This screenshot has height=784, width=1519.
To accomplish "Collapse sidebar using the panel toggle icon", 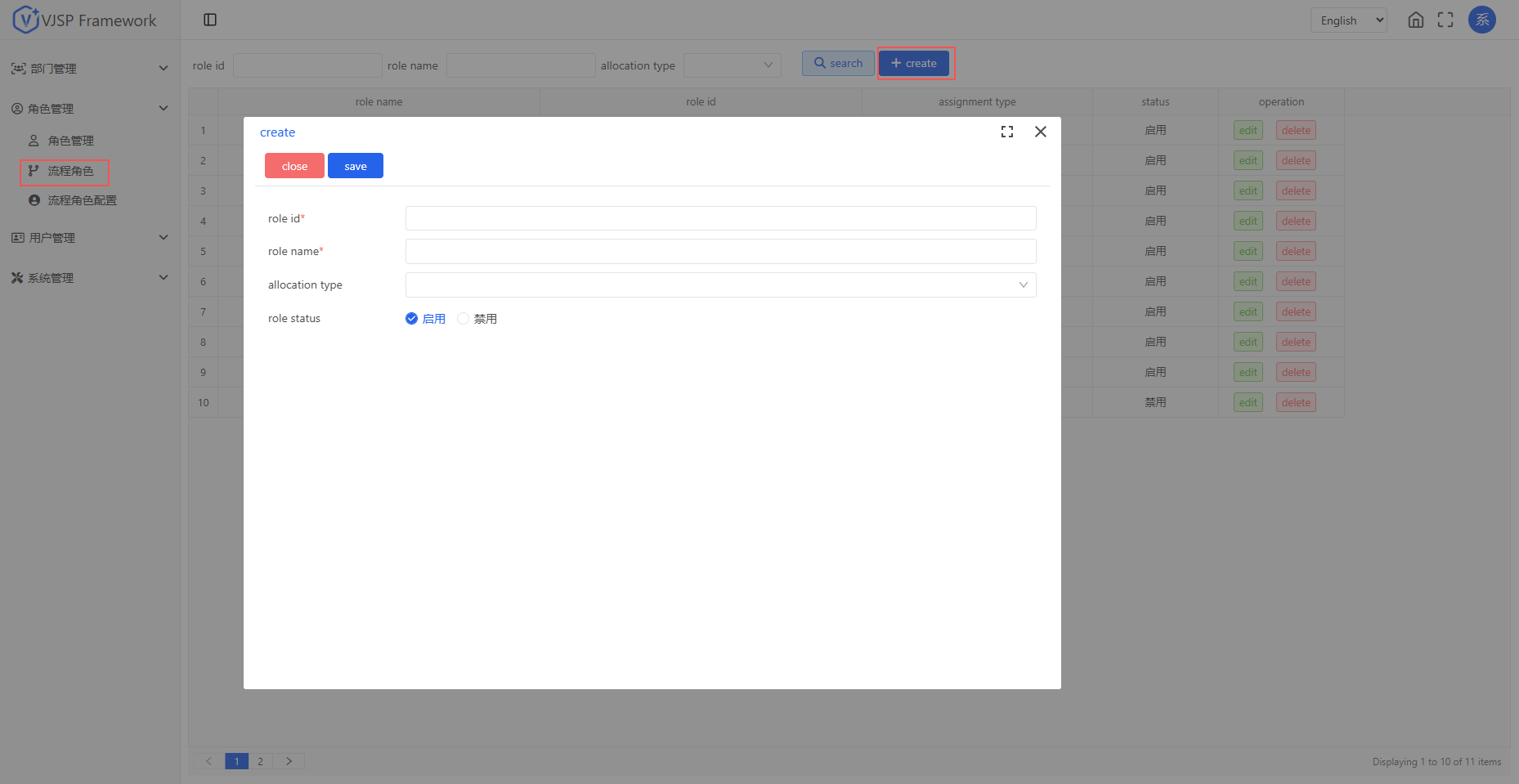I will coord(210,20).
